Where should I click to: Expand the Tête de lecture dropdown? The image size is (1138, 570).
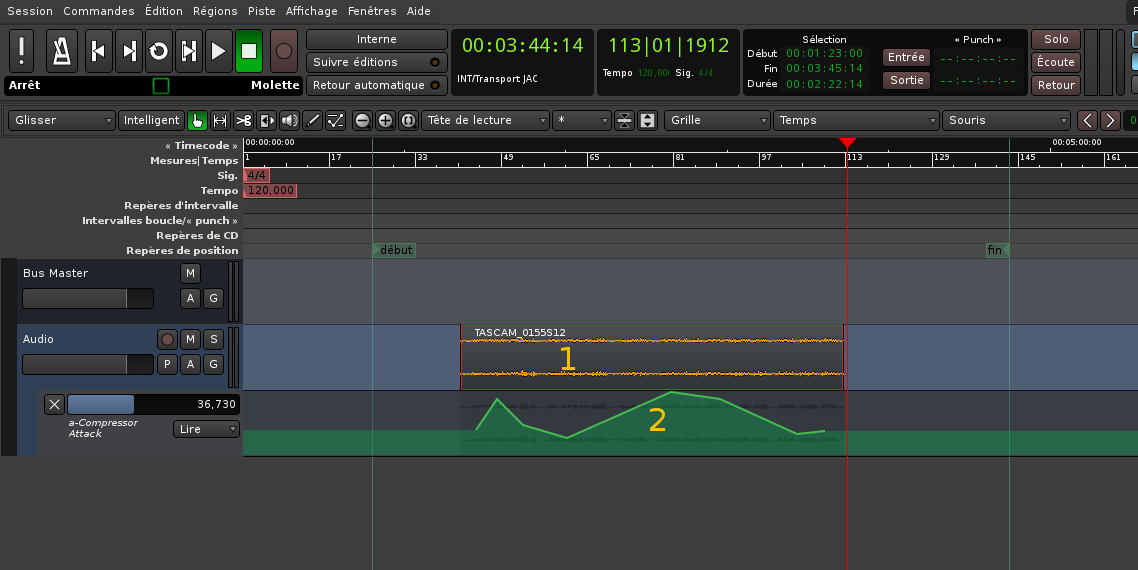point(485,120)
